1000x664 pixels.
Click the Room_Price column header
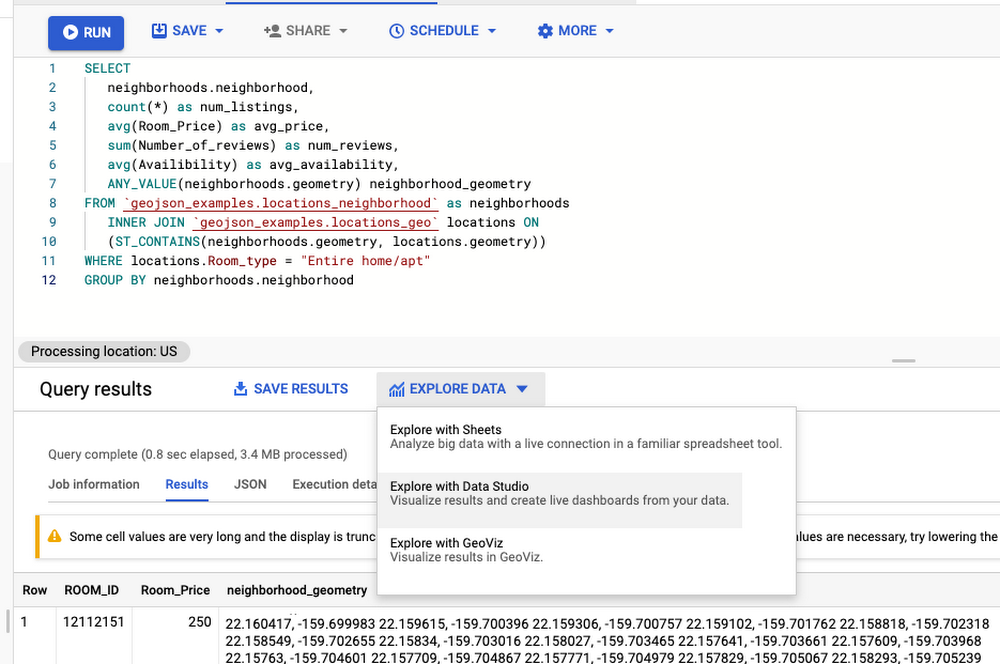175,590
